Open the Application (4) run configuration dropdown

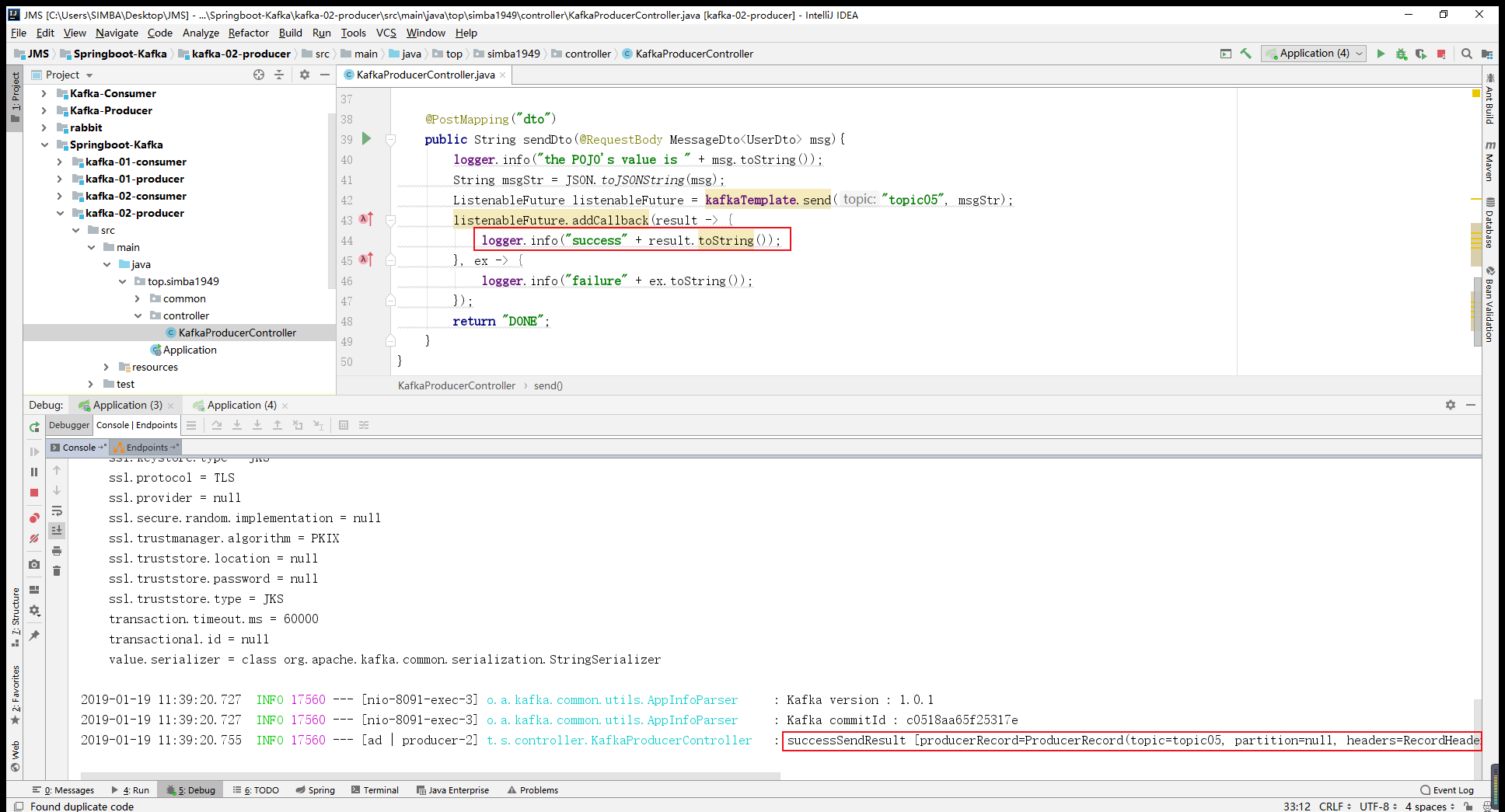click(1315, 54)
